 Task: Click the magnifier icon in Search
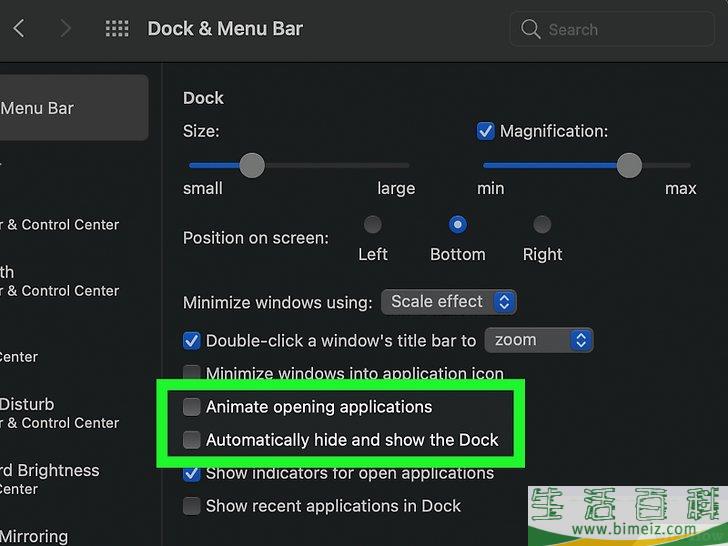point(530,29)
